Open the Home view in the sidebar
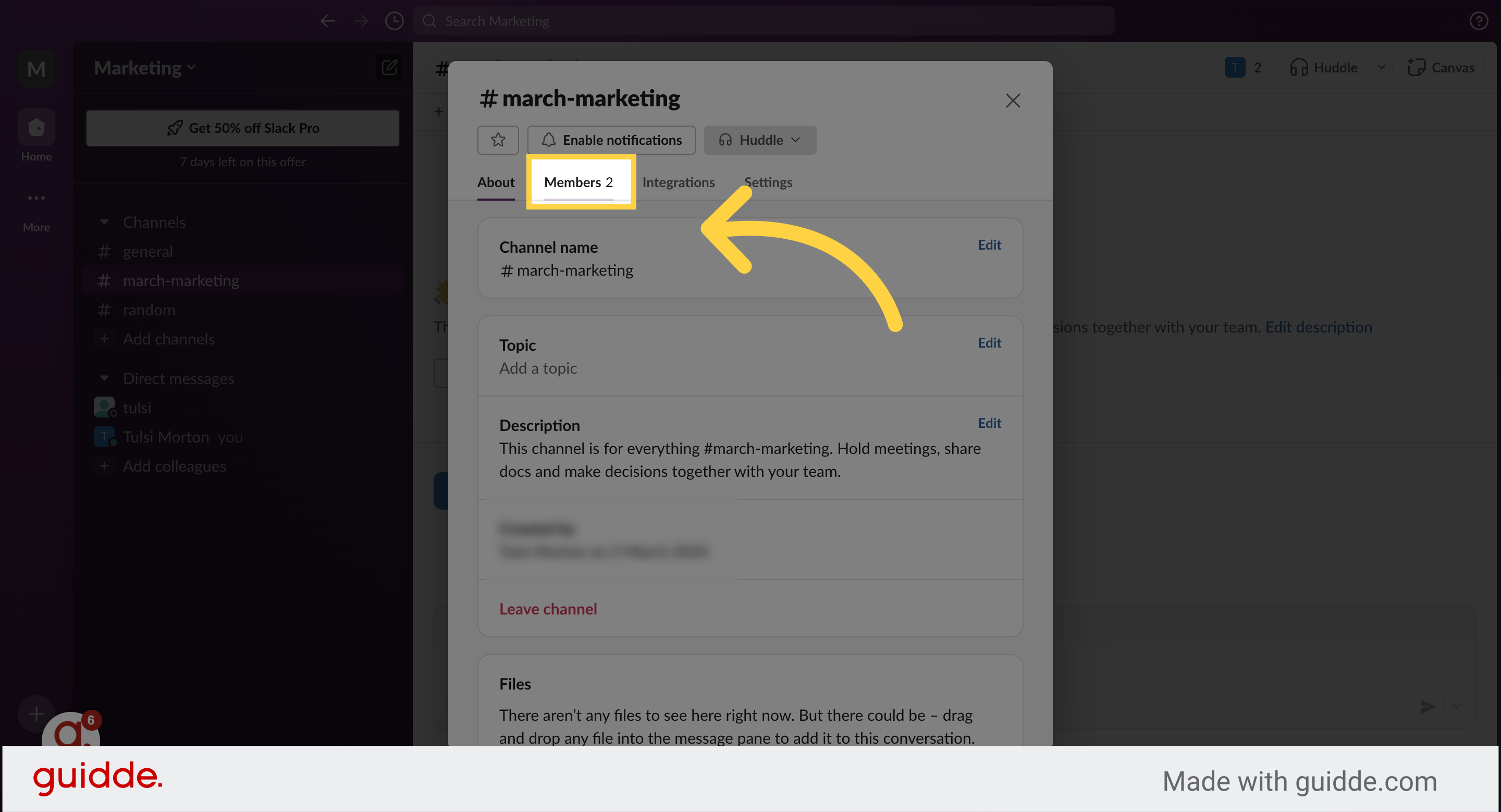 pos(35,127)
